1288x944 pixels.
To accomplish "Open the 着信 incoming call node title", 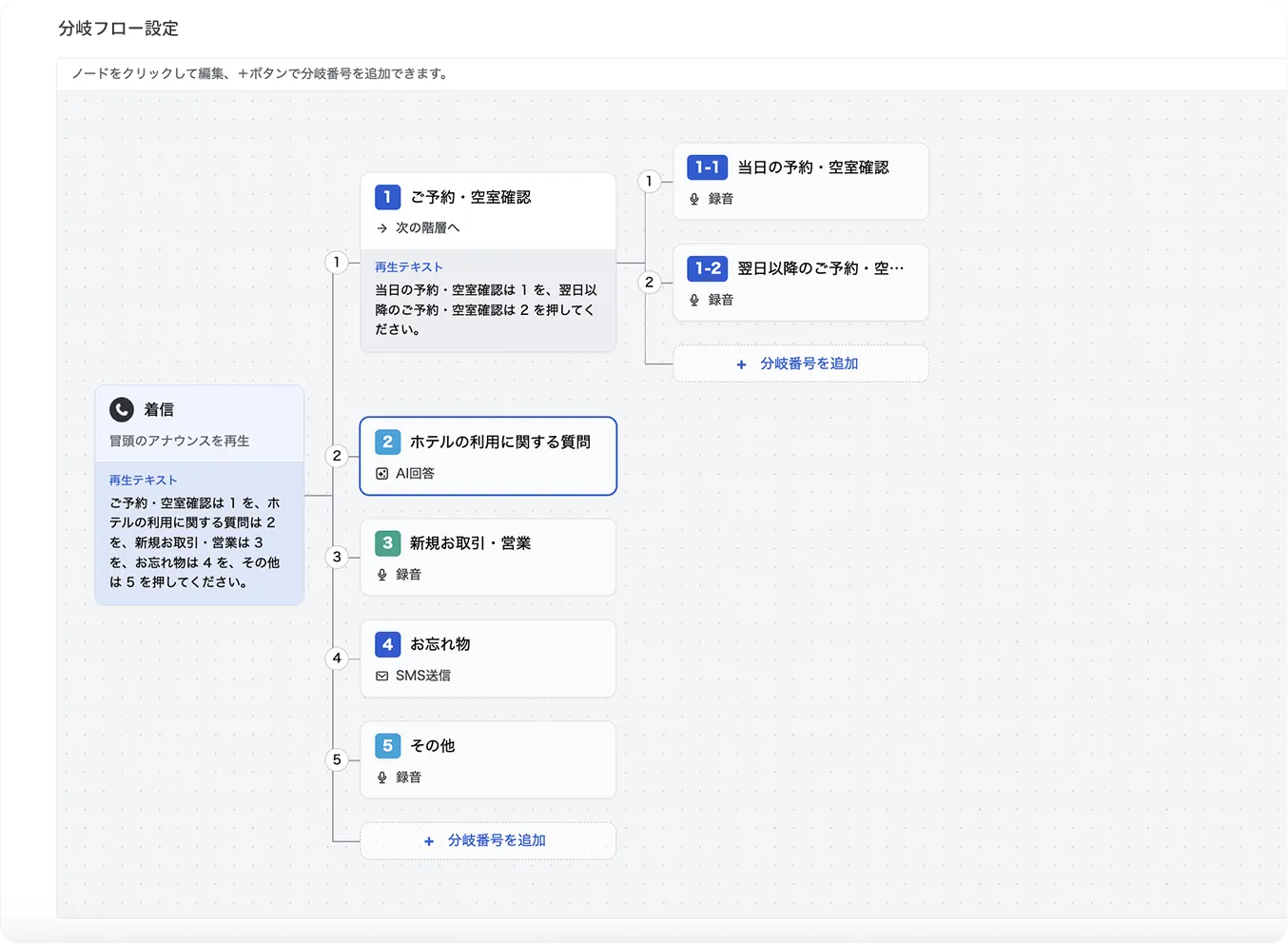I will [x=159, y=409].
